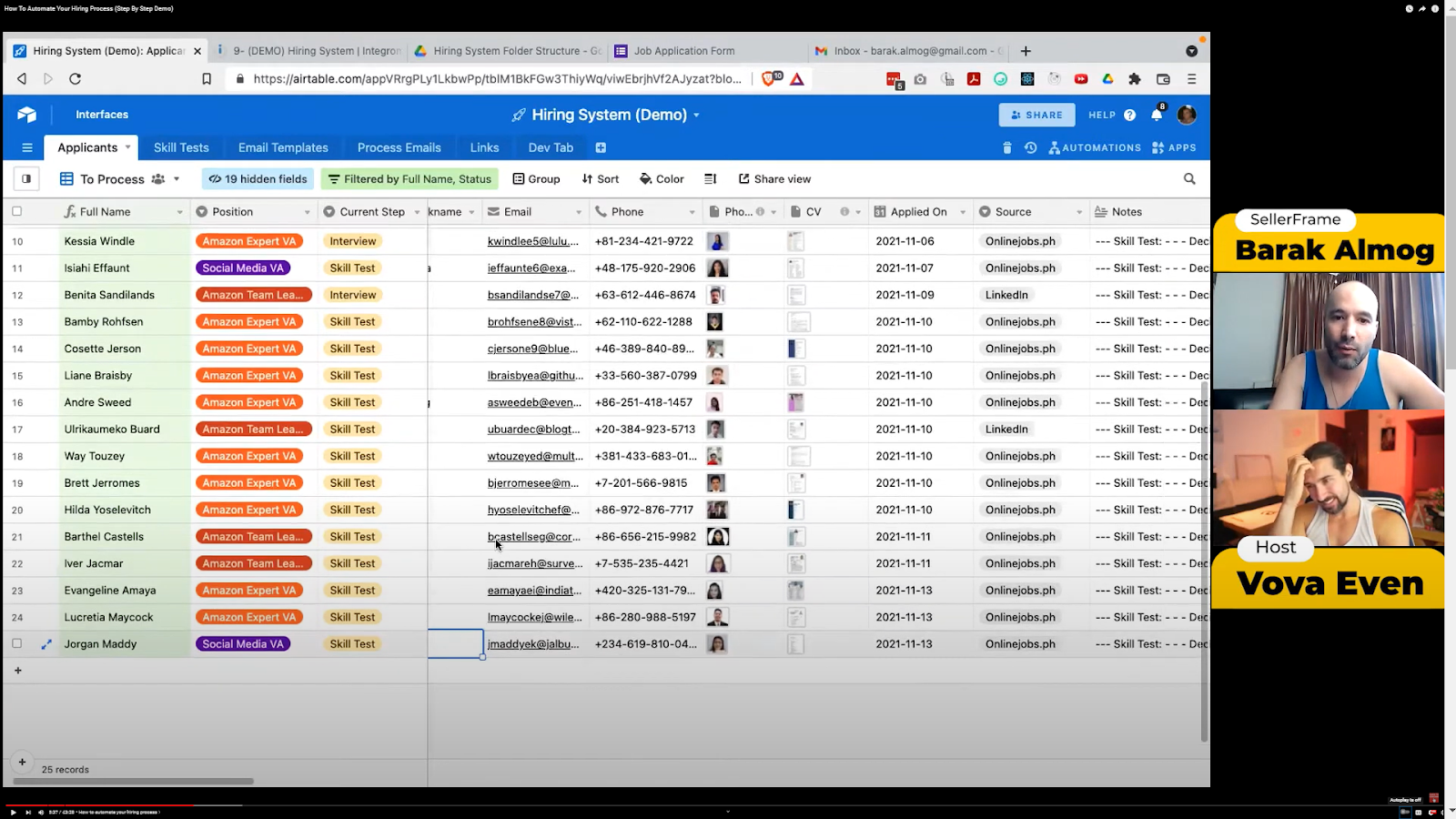The image size is (1456, 819).
Task: Switch to the Gmail Inbox browser tab
Action: tap(910, 51)
